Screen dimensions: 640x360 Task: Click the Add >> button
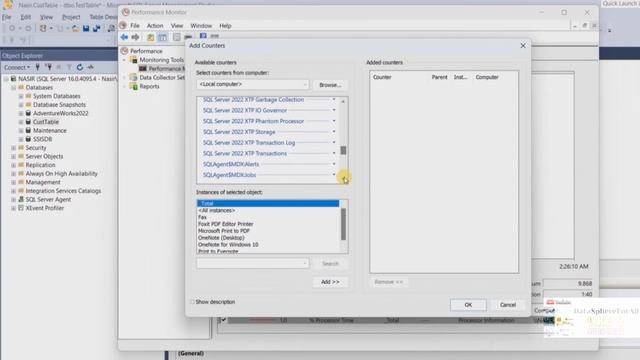(x=330, y=282)
